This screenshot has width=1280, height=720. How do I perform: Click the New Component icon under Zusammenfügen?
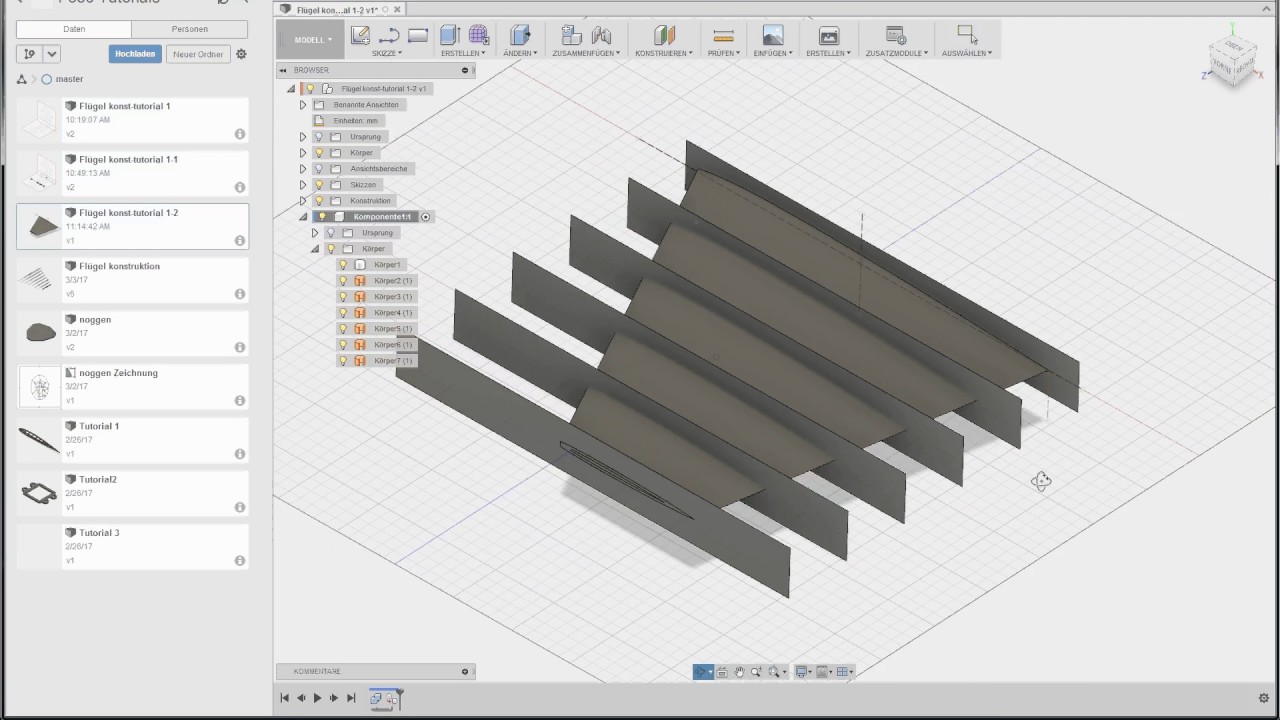coord(571,36)
